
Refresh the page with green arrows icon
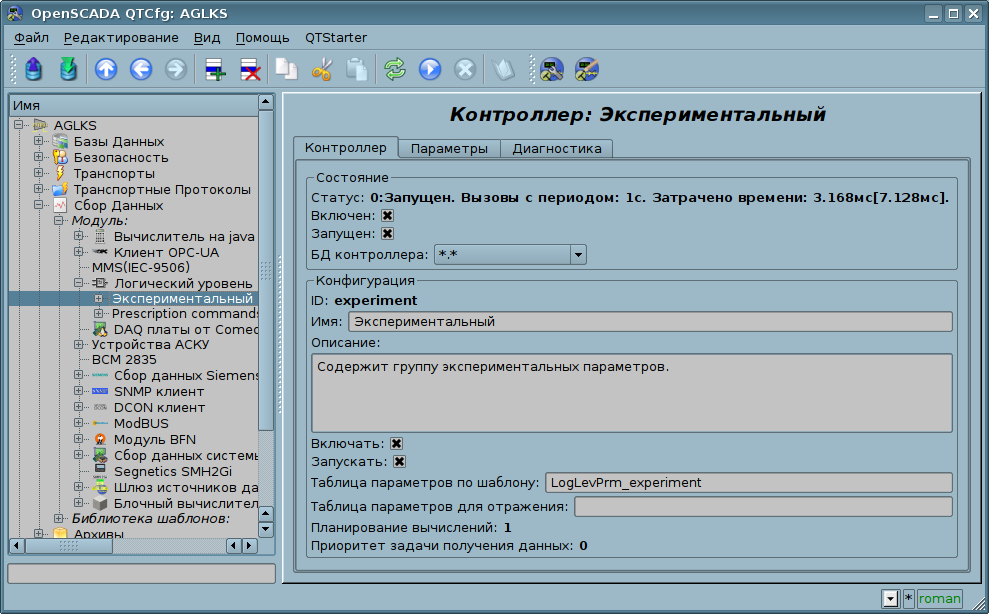click(x=395, y=69)
